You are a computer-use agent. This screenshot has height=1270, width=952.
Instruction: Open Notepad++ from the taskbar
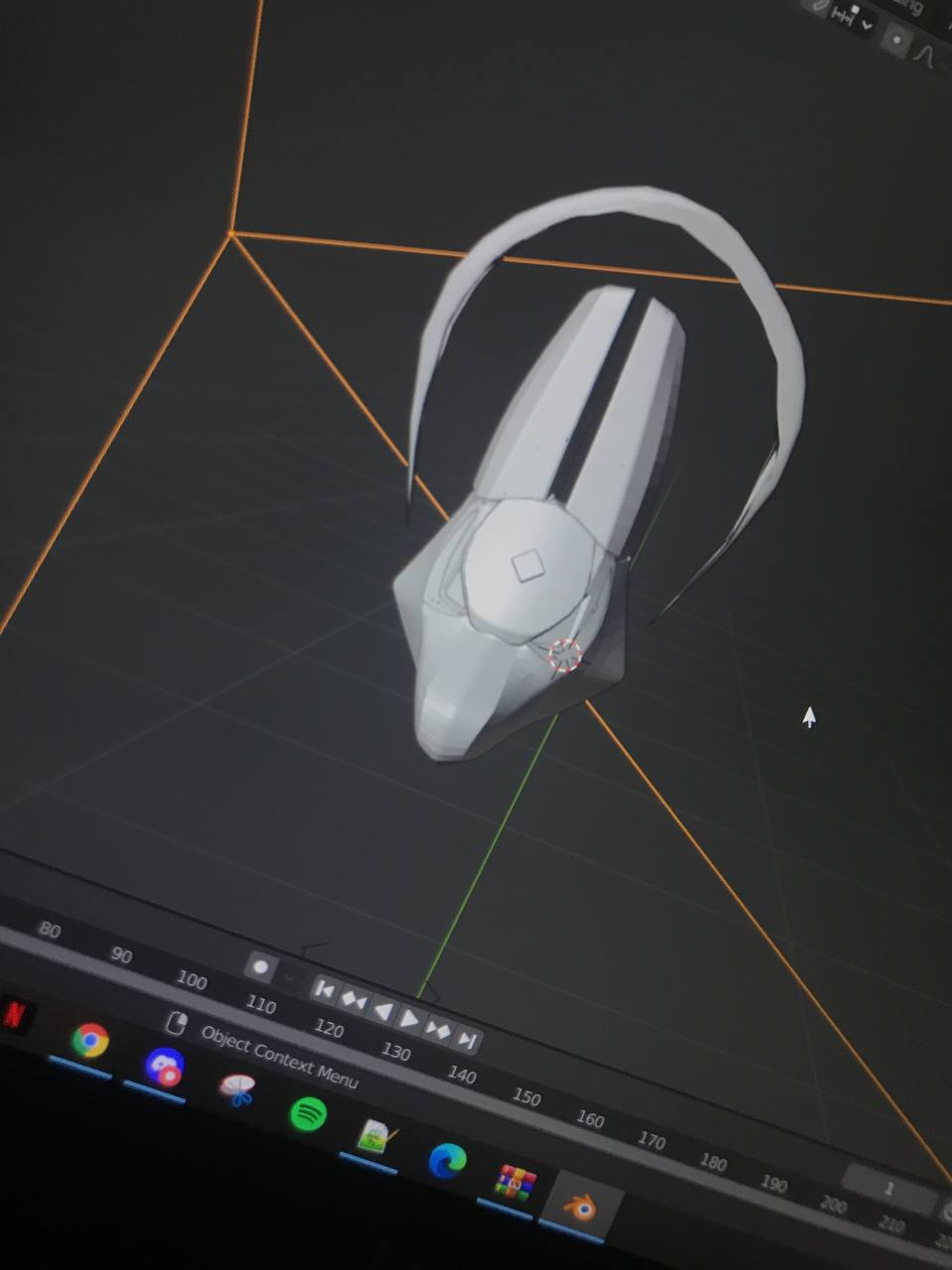[x=376, y=1137]
